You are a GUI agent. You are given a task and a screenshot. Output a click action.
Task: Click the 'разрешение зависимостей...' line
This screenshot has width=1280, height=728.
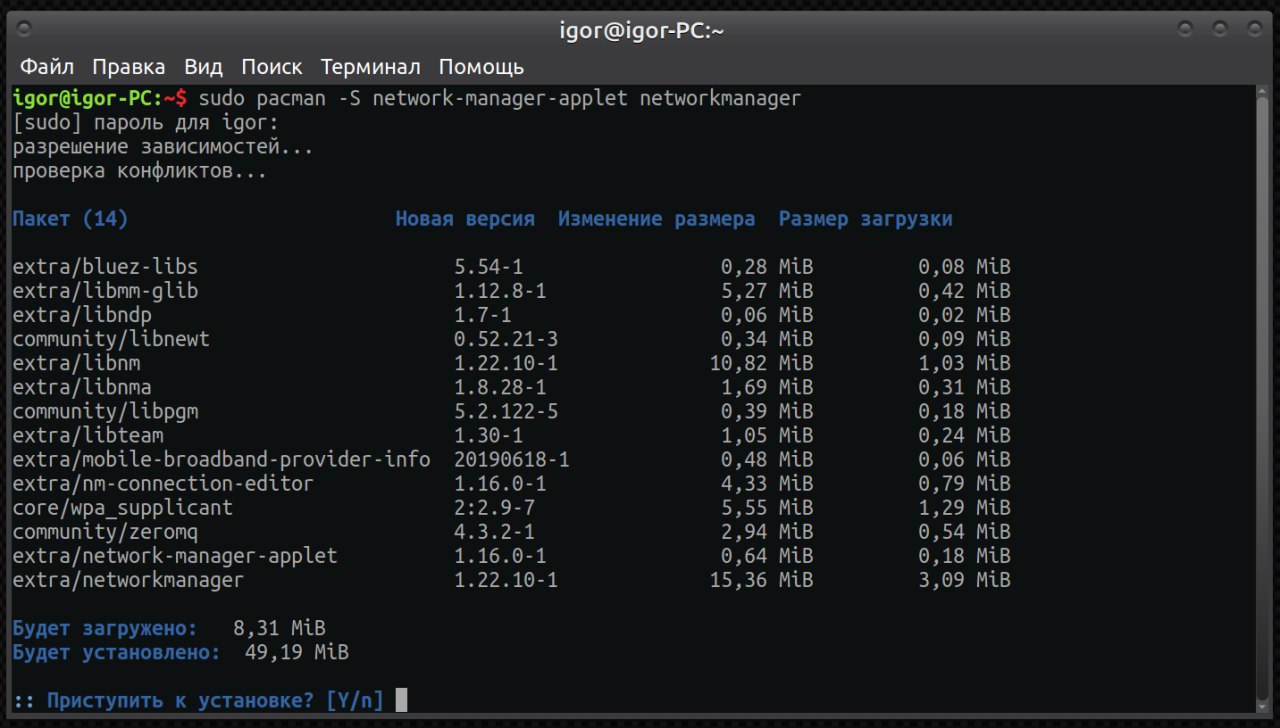(163, 147)
